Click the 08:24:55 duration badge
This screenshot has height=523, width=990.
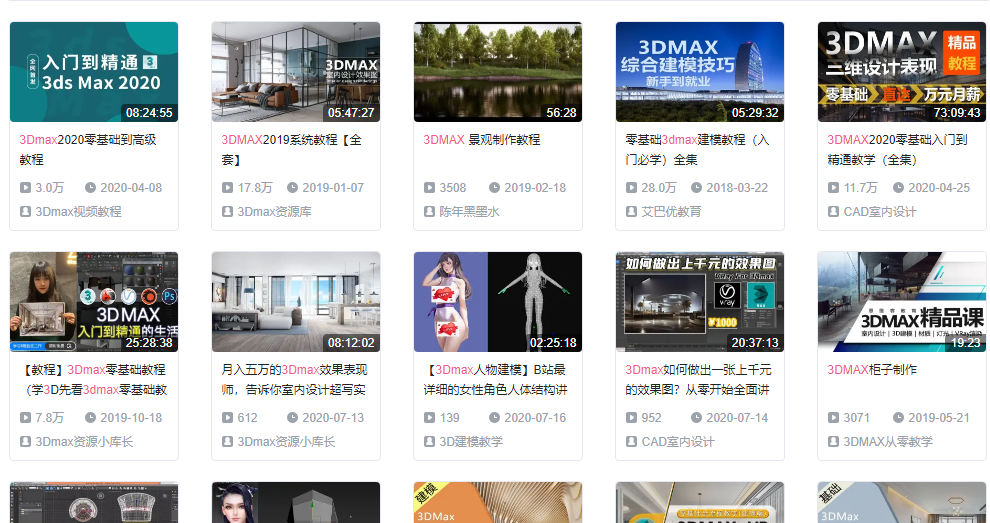(149, 112)
